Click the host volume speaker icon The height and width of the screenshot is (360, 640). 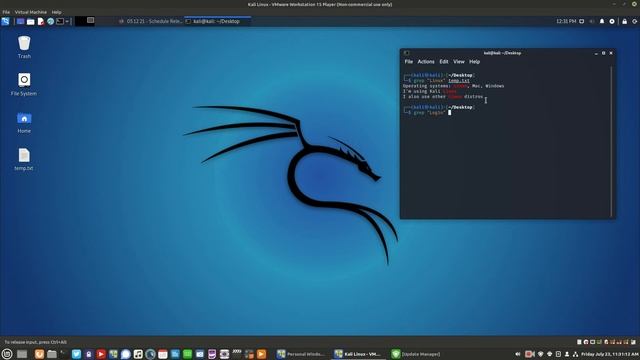click(518, 354)
